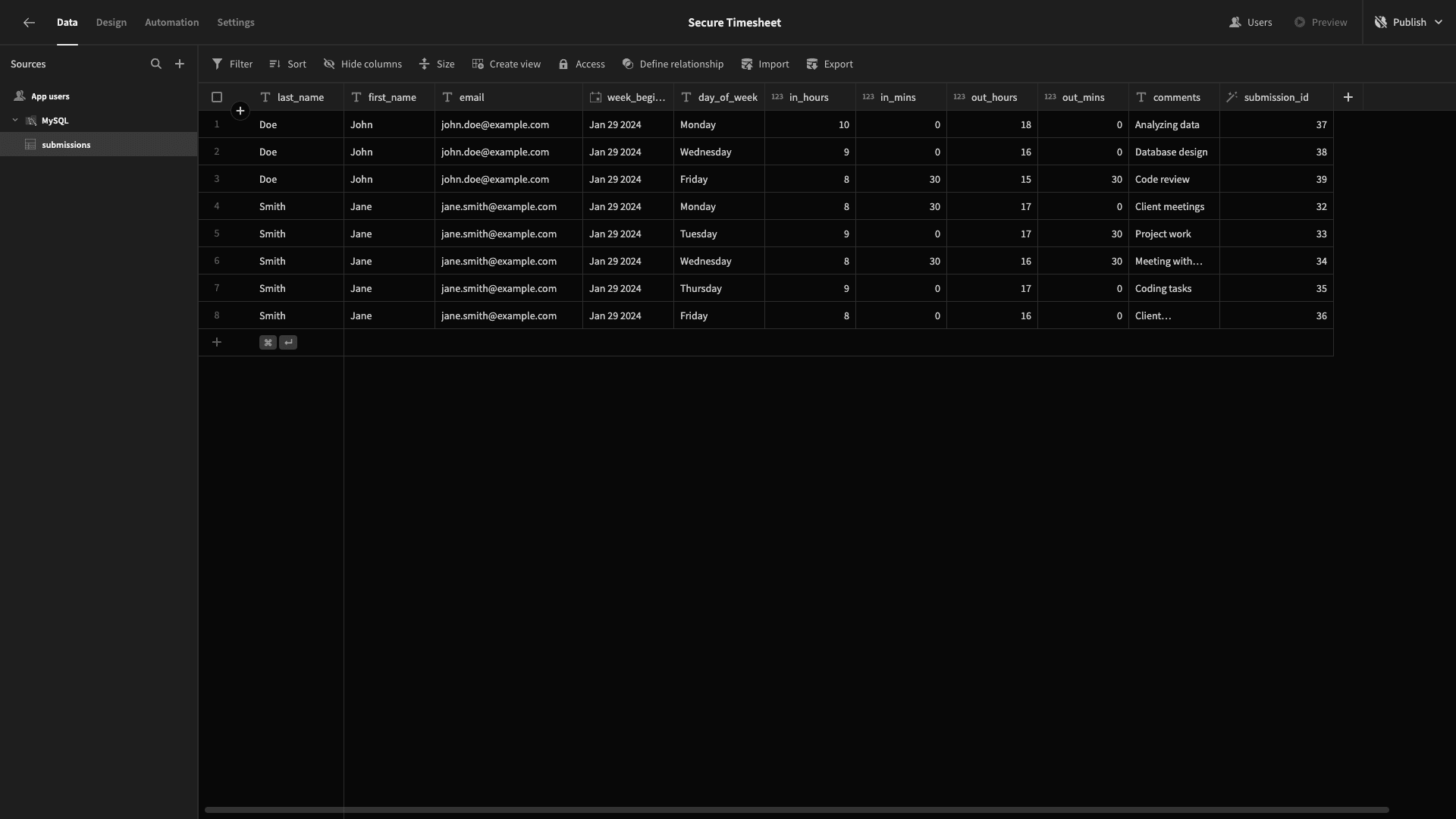Select the 'Code review' cell
1456x819 pixels.
(1174, 179)
